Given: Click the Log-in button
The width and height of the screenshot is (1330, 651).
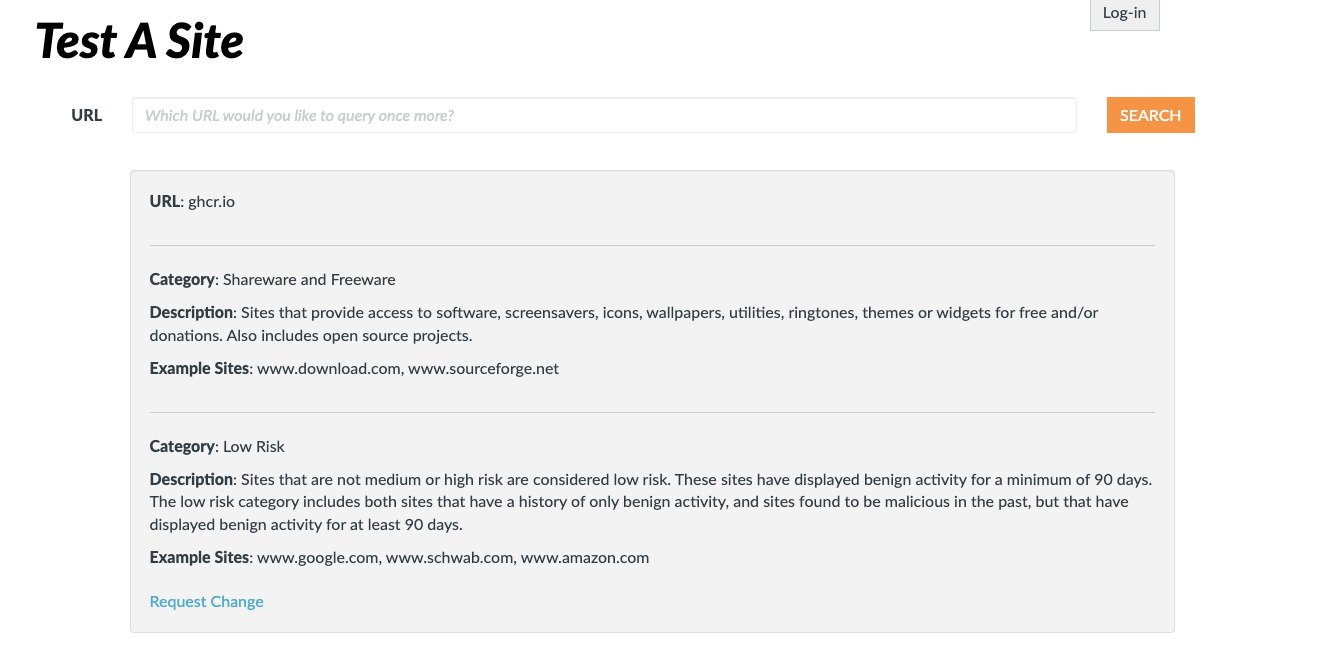Looking at the screenshot, I should [x=1123, y=13].
